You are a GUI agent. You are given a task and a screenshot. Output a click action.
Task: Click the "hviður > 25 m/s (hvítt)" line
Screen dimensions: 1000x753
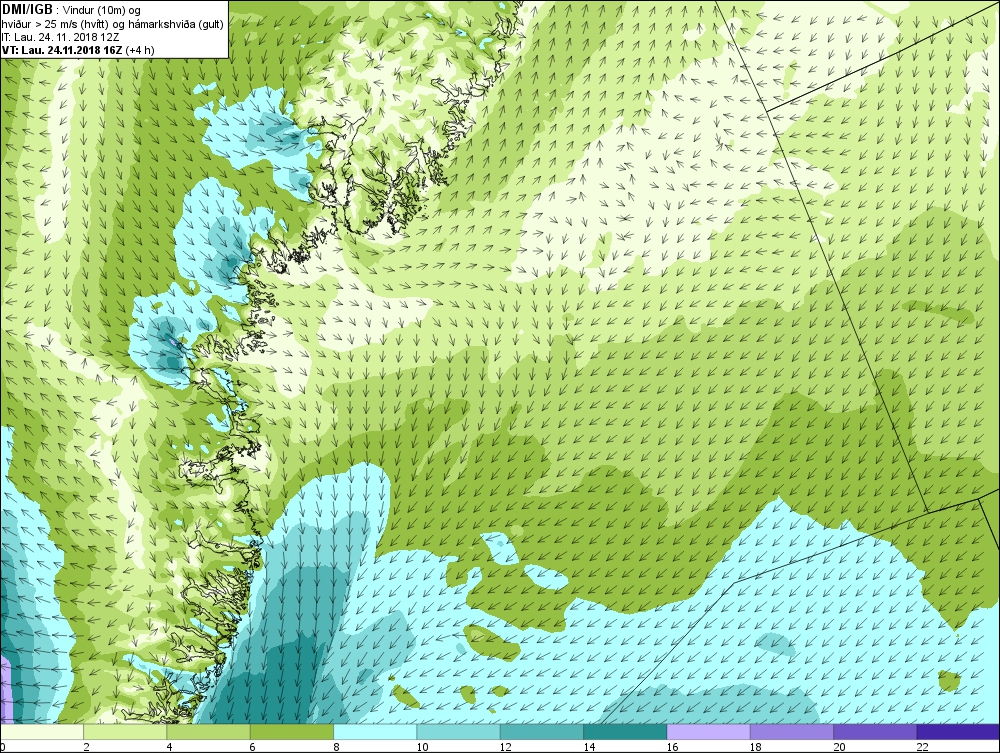point(55,24)
